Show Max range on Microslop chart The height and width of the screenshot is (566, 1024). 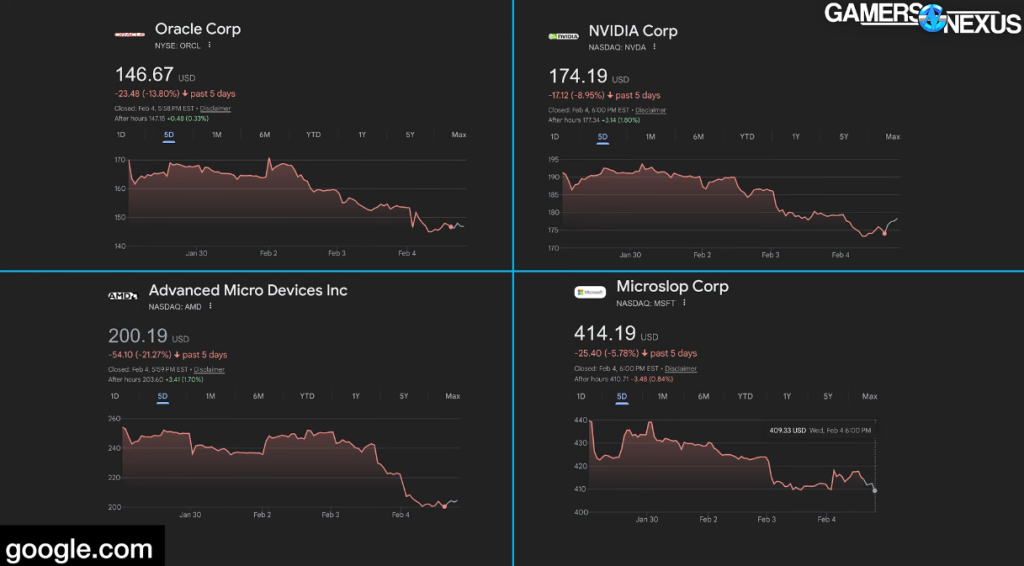tap(869, 396)
